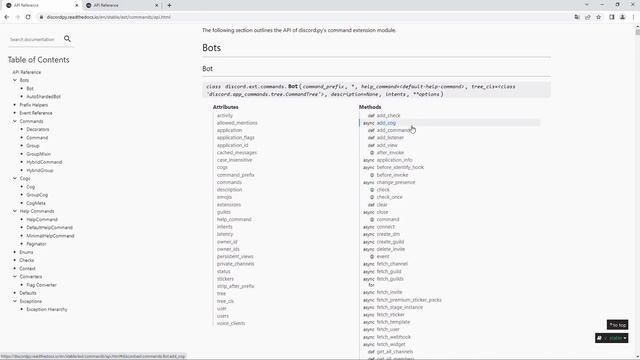
Task: Collapse the Exceptions section in contents
Action: pos(15,301)
